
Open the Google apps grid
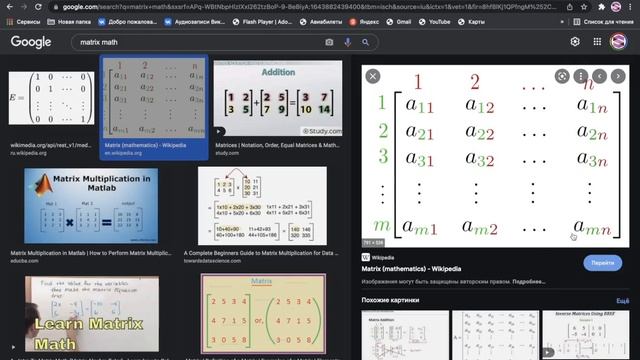[x=597, y=42]
